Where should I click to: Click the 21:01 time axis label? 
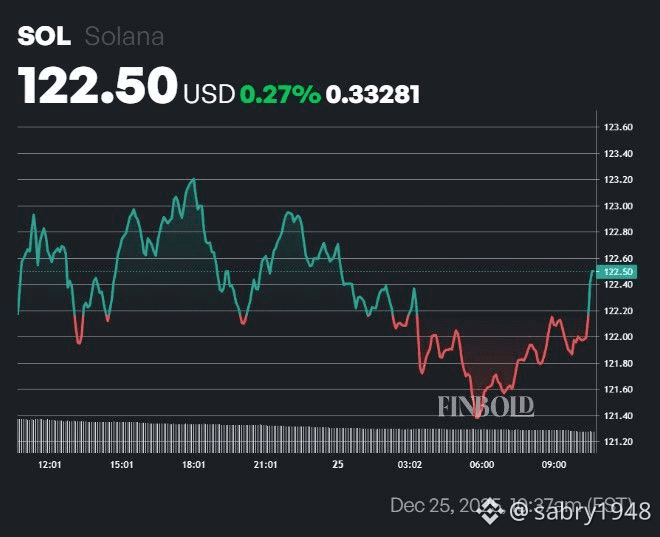click(x=266, y=465)
